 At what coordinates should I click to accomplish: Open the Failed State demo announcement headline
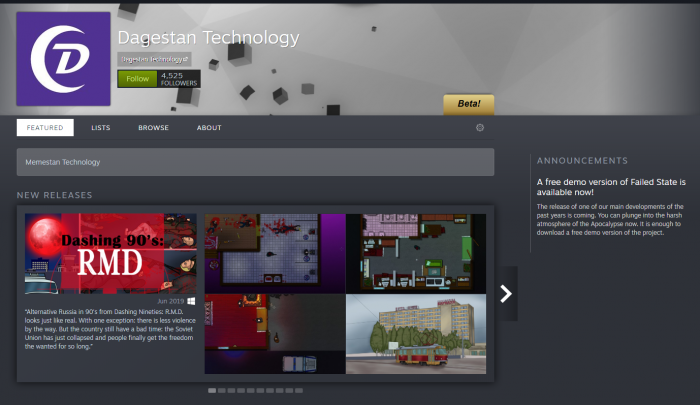pyautogui.click(x=611, y=187)
